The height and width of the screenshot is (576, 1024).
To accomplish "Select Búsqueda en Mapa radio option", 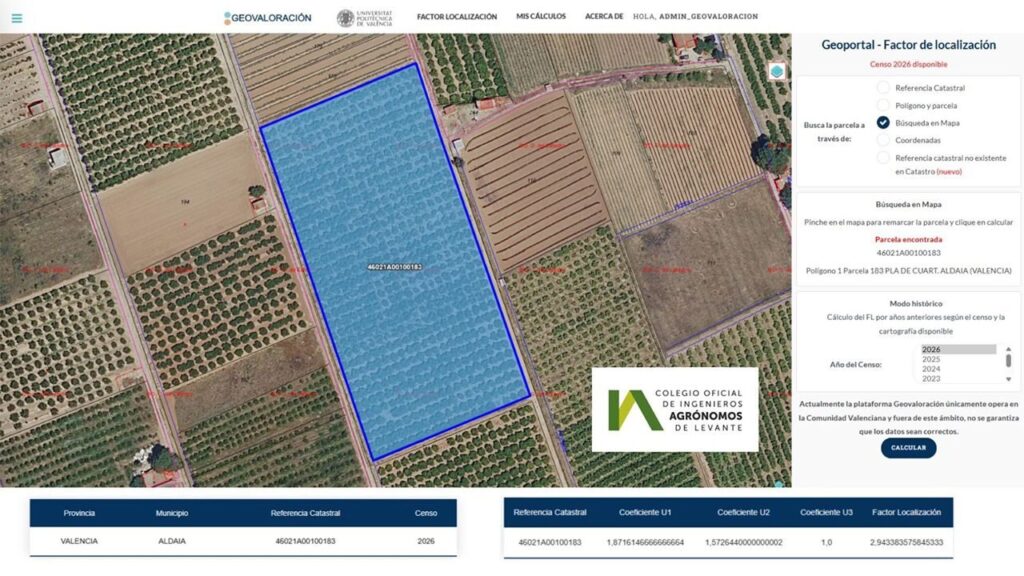I will tap(883, 122).
